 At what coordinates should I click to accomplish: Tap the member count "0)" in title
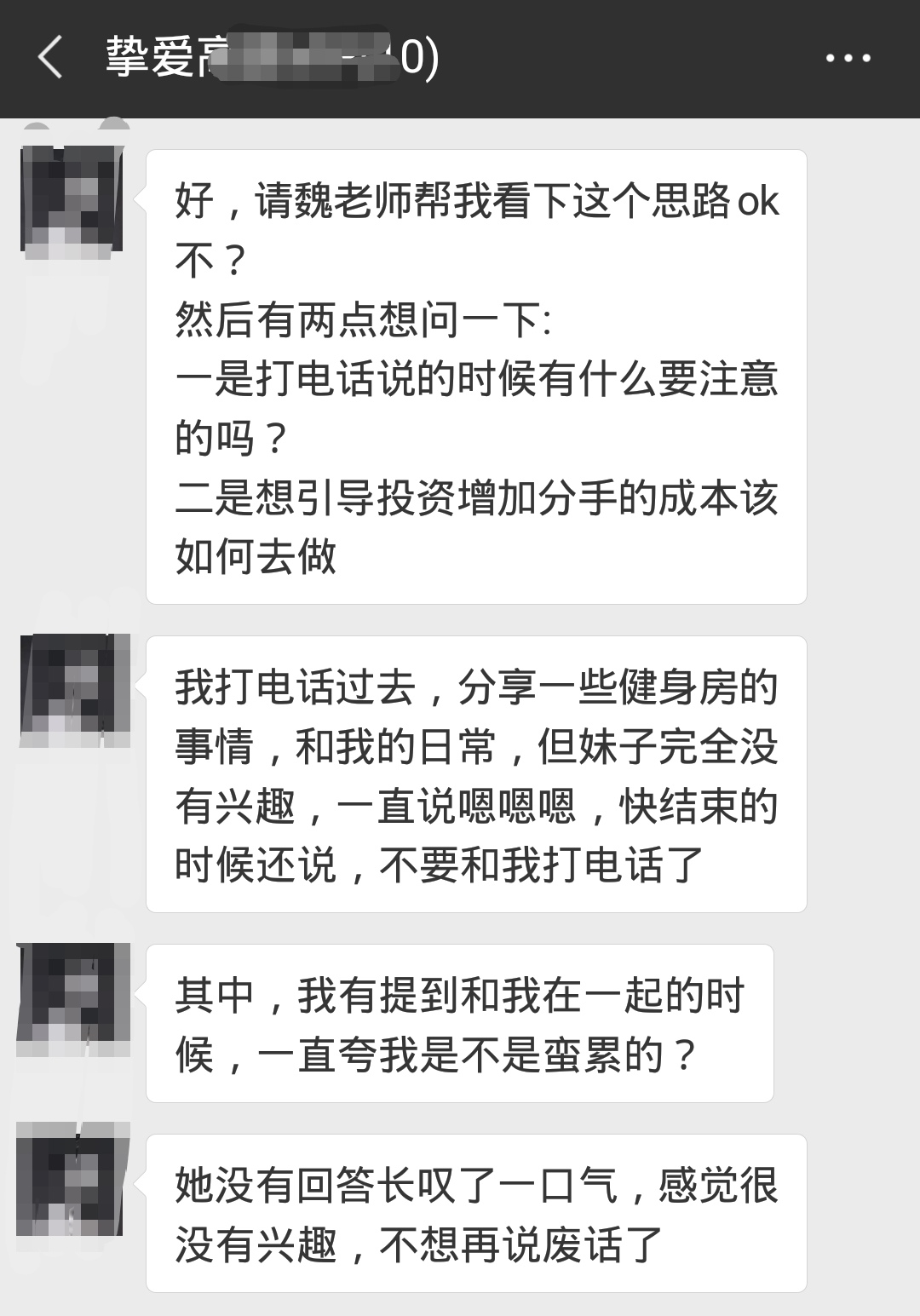pos(420,58)
